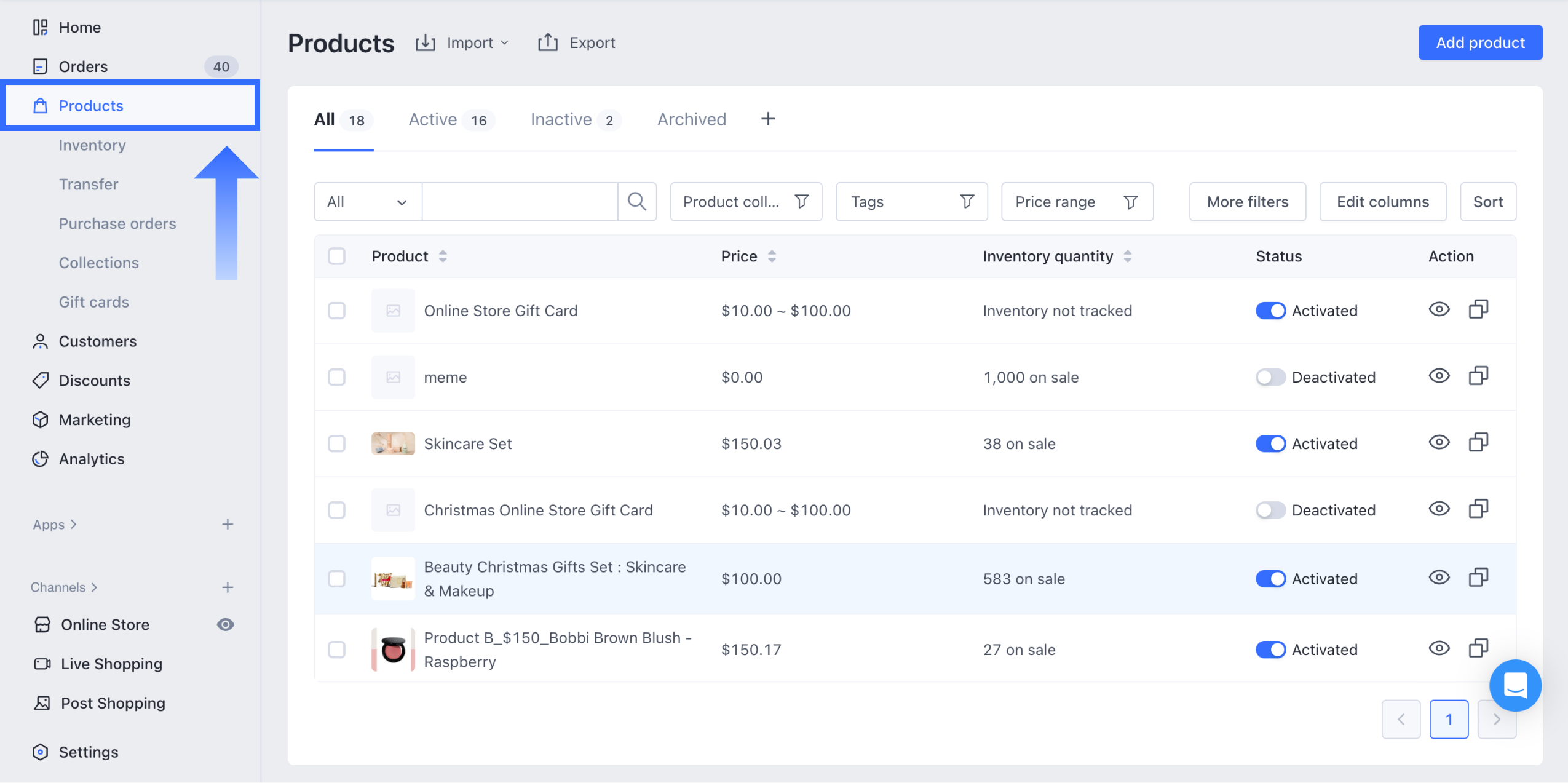Open Inventory in the sidebar
Image resolution: width=1568 pixels, height=783 pixels.
(x=92, y=145)
